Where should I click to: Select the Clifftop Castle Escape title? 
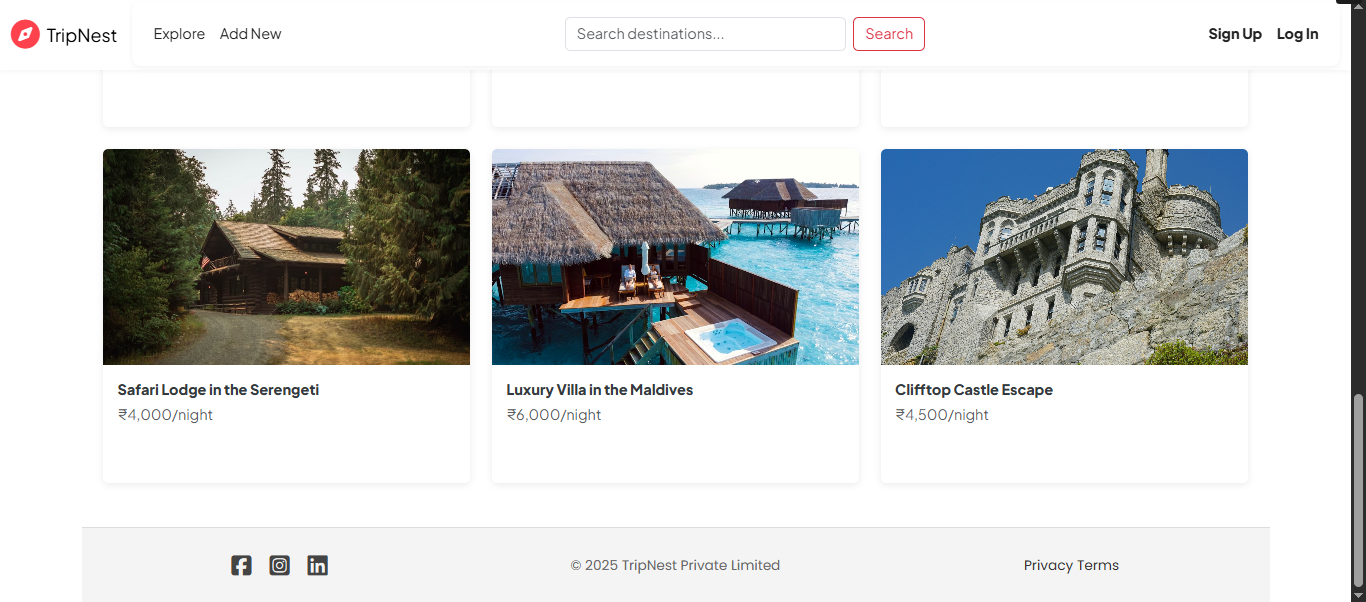973,390
